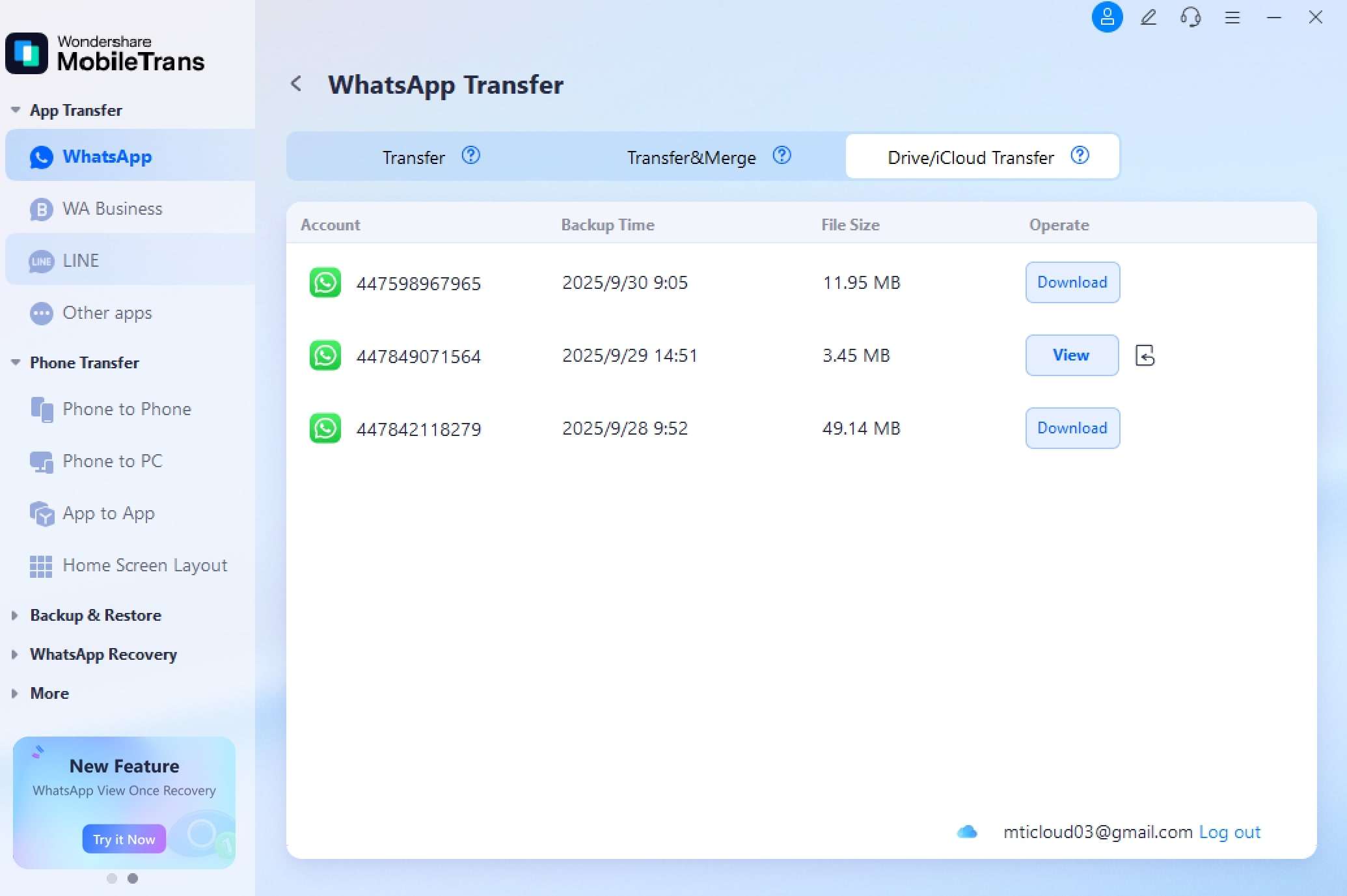The height and width of the screenshot is (896, 1347).
Task: Select the second carousel dot under New Feature
Action: coord(134,878)
